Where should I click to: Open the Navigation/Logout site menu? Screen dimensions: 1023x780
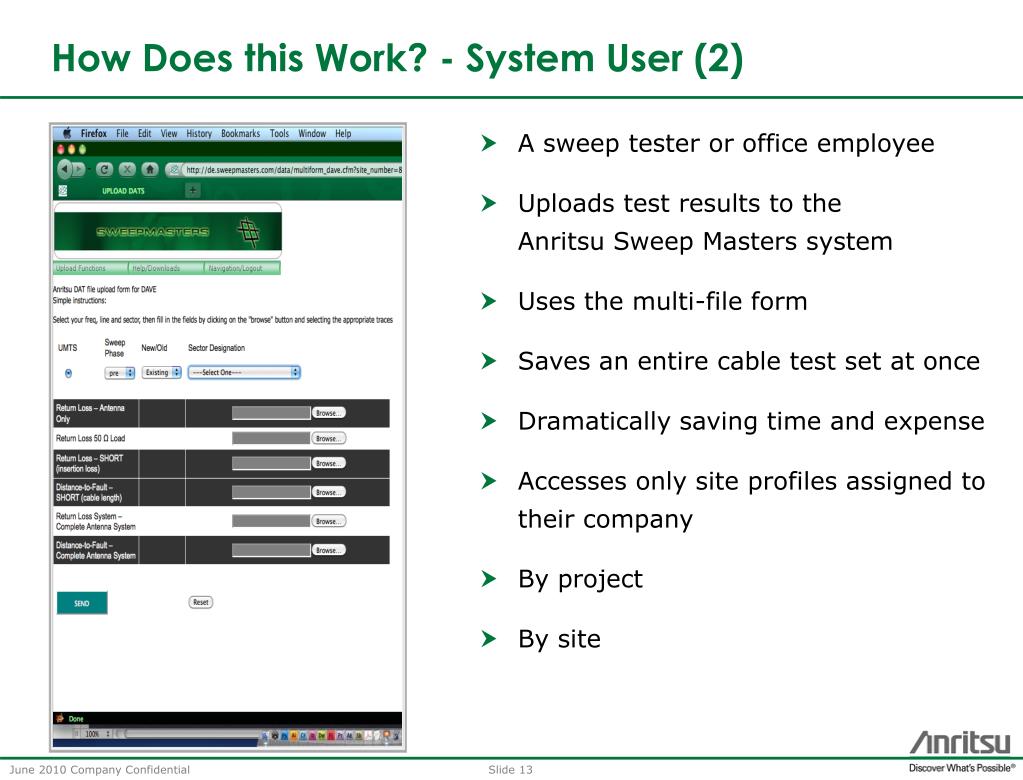click(242, 268)
